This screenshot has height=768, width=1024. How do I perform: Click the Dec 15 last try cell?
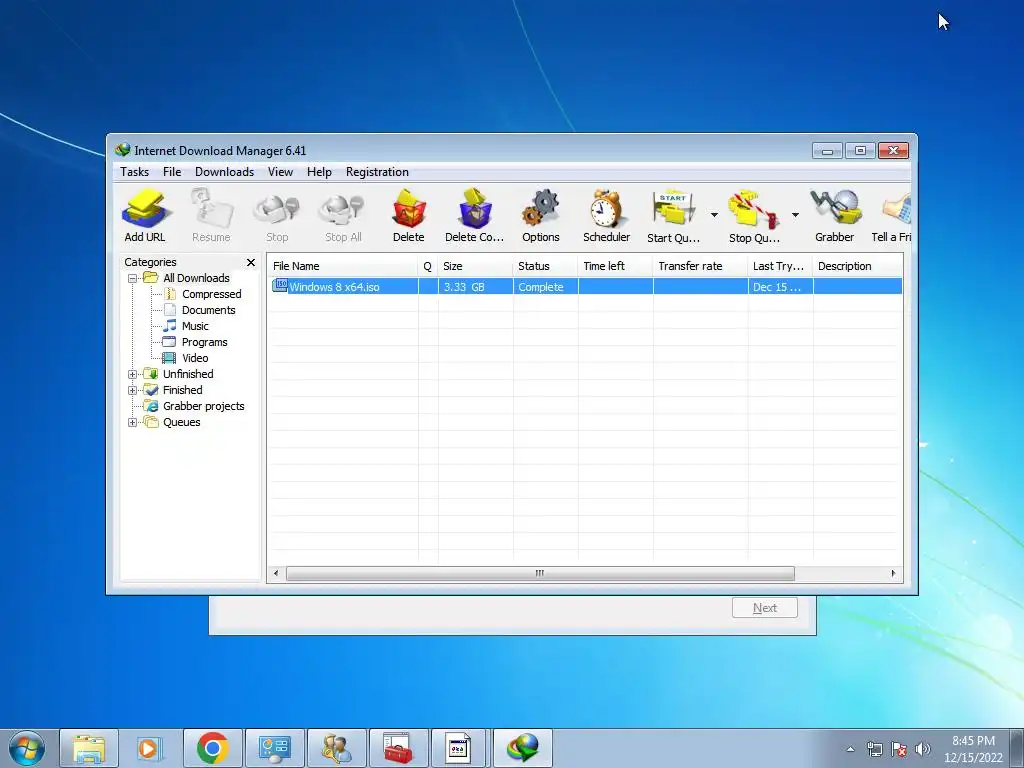[x=780, y=287]
